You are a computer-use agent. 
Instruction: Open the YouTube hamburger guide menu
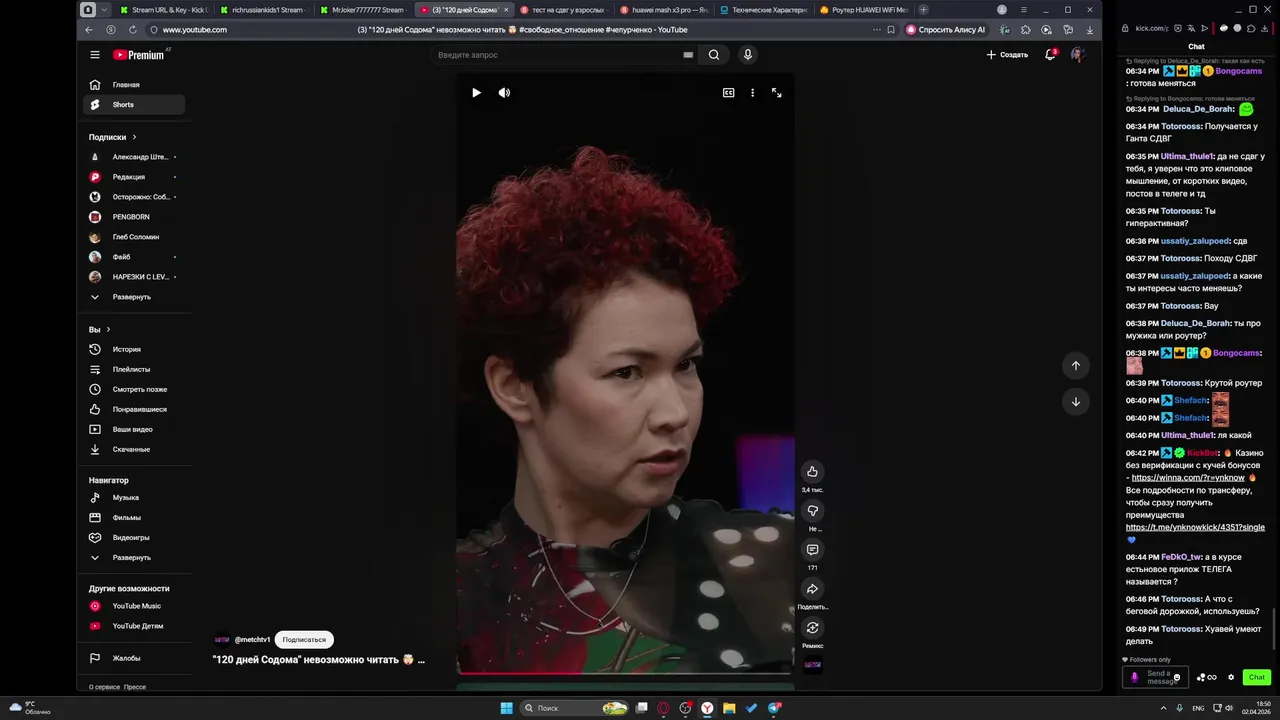[95, 55]
